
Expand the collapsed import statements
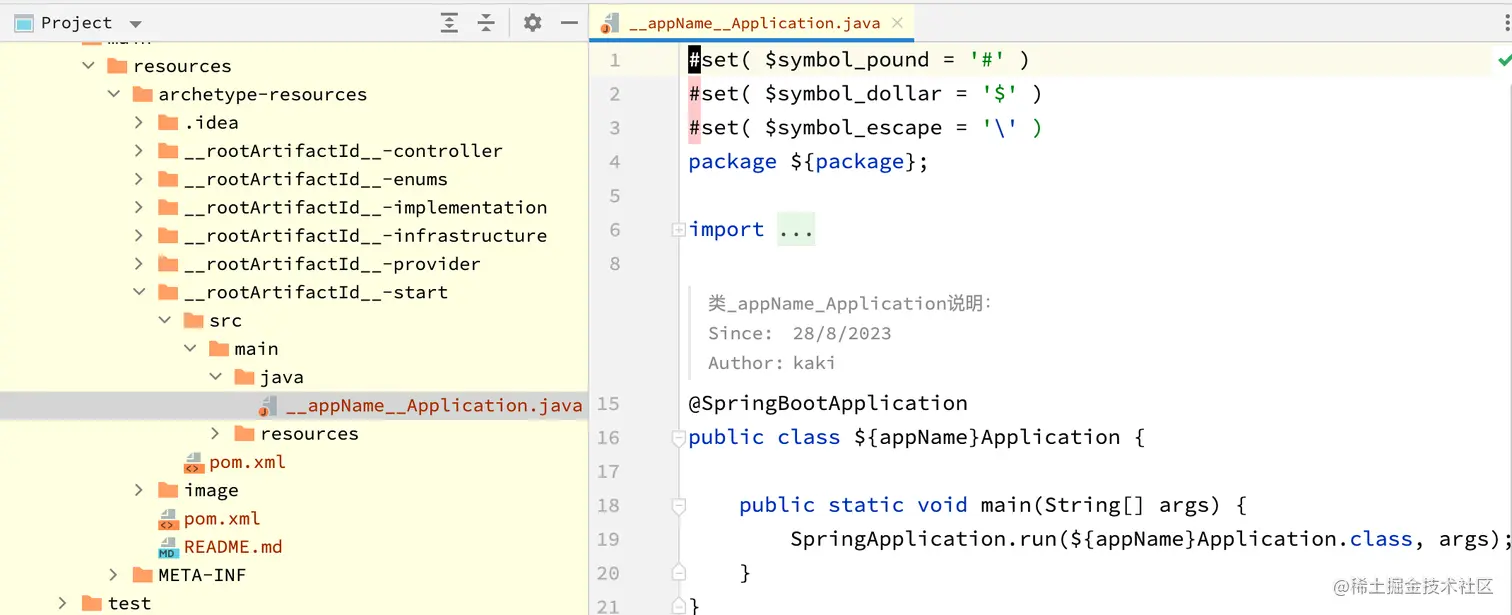click(679, 230)
